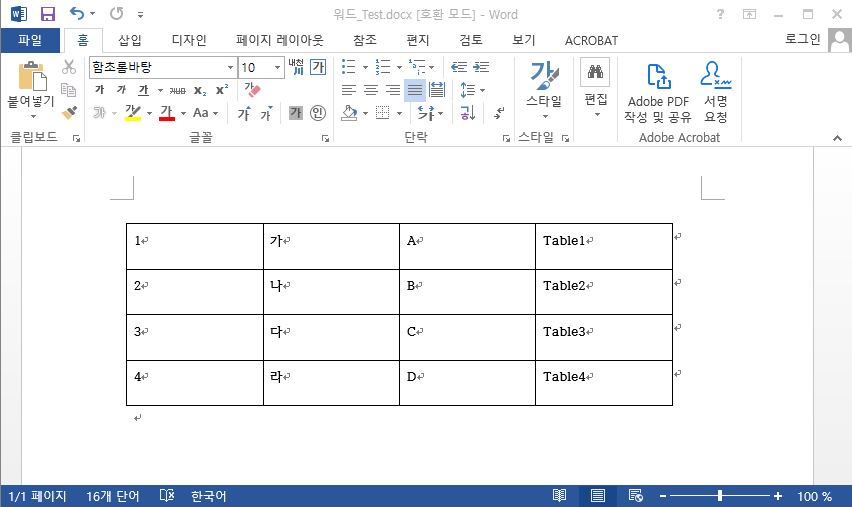Click the Save icon in quick access toolbar
Image resolution: width=852 pixels, height=507 pixels.
tap(48, 14)
